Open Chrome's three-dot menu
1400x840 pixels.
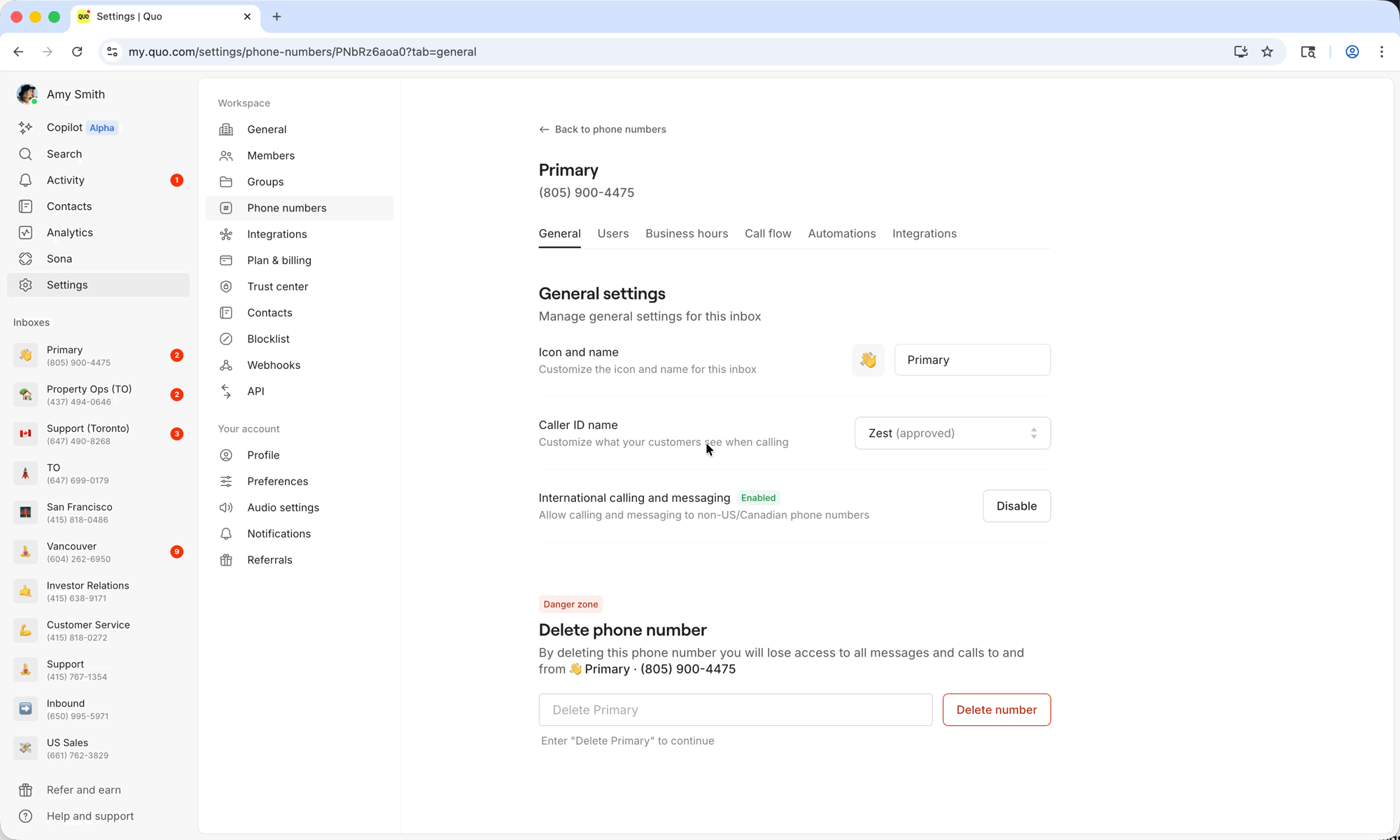pyautogui.click(x=1381, y=51)
